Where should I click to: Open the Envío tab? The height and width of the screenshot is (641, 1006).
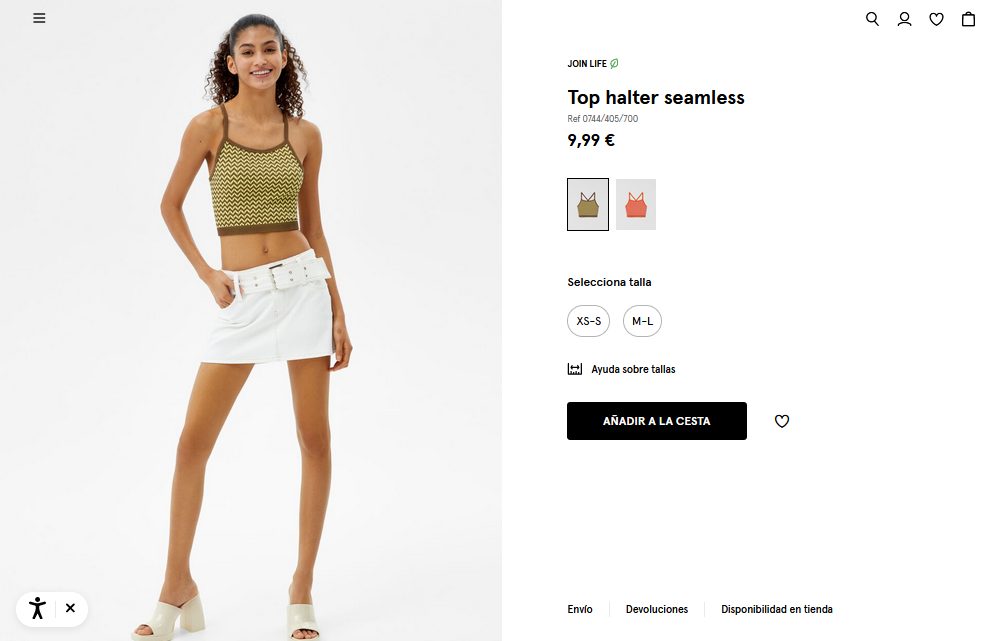(x=580, y=609)
